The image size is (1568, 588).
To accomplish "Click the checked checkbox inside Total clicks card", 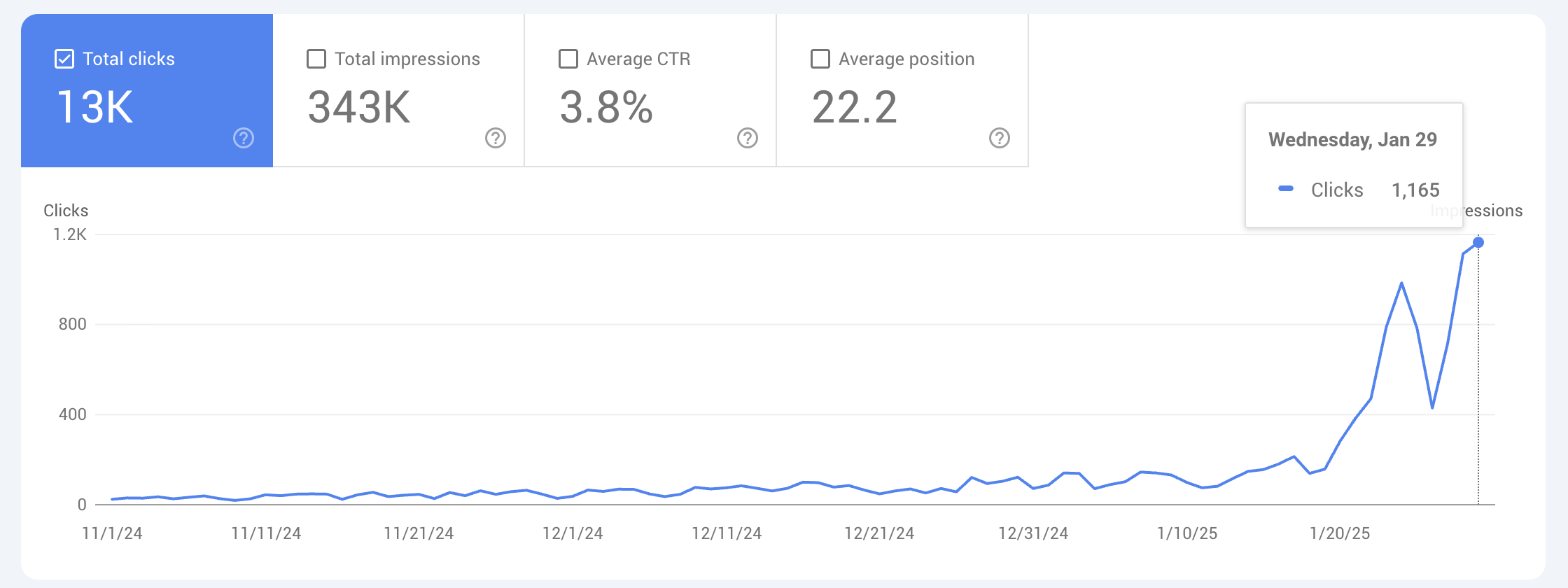I will click(x=64, y=59).
